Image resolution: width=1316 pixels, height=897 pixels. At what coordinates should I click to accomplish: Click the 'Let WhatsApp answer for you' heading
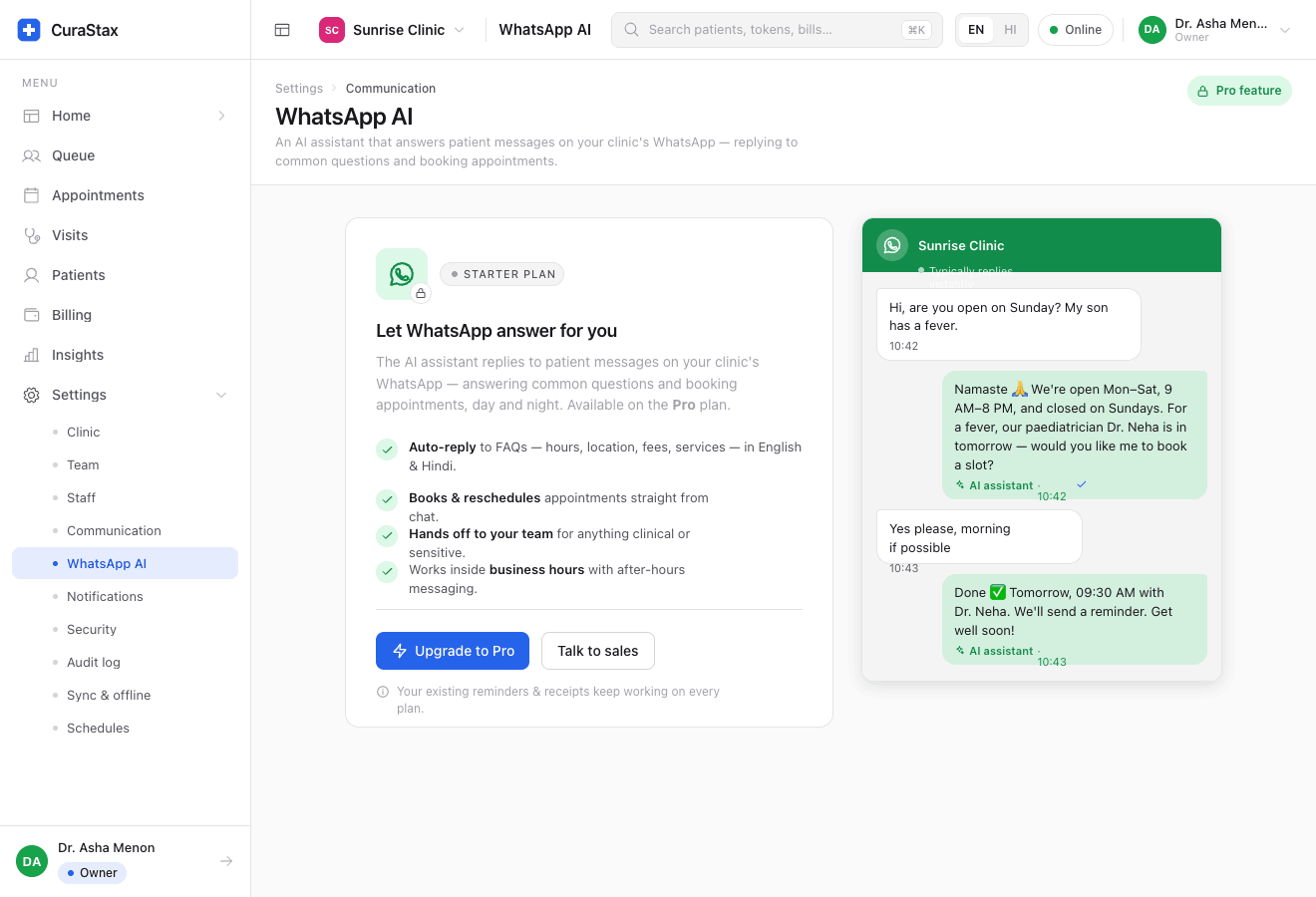pos(496,331)
